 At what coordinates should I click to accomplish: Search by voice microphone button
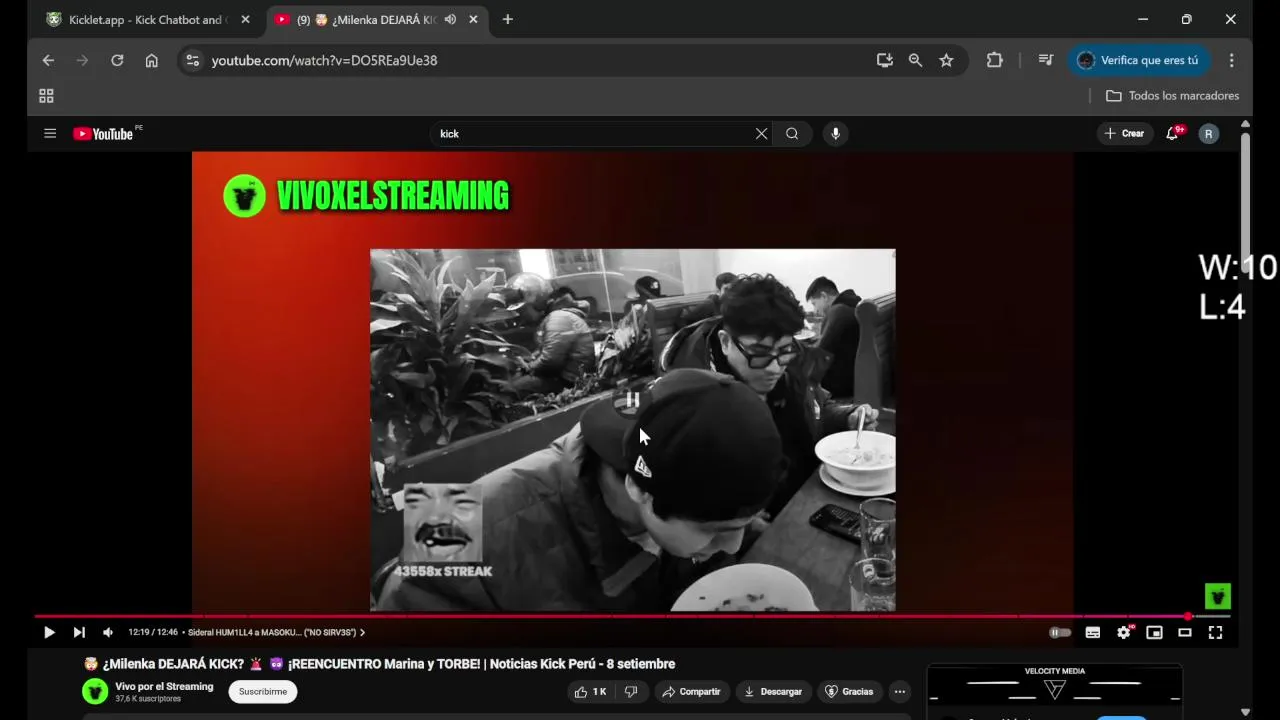[836, 133]
